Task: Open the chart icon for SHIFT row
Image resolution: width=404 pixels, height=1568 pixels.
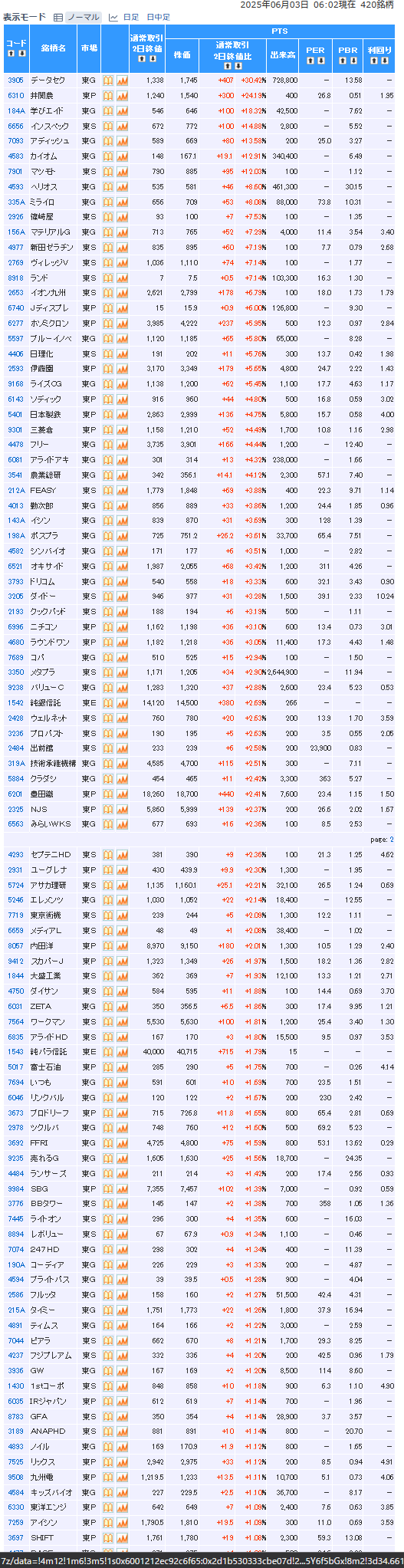Action: [x=122, y=1538]
